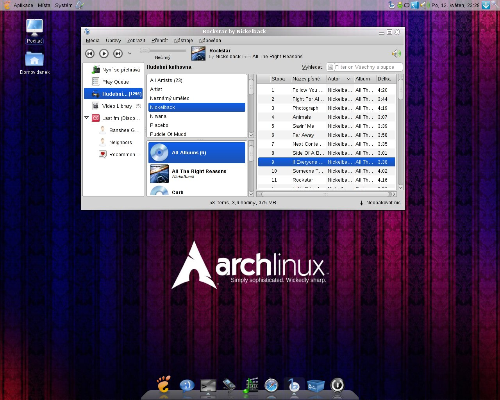
Task: Start playback with the Play button
Action: click(x=104, y=53)
